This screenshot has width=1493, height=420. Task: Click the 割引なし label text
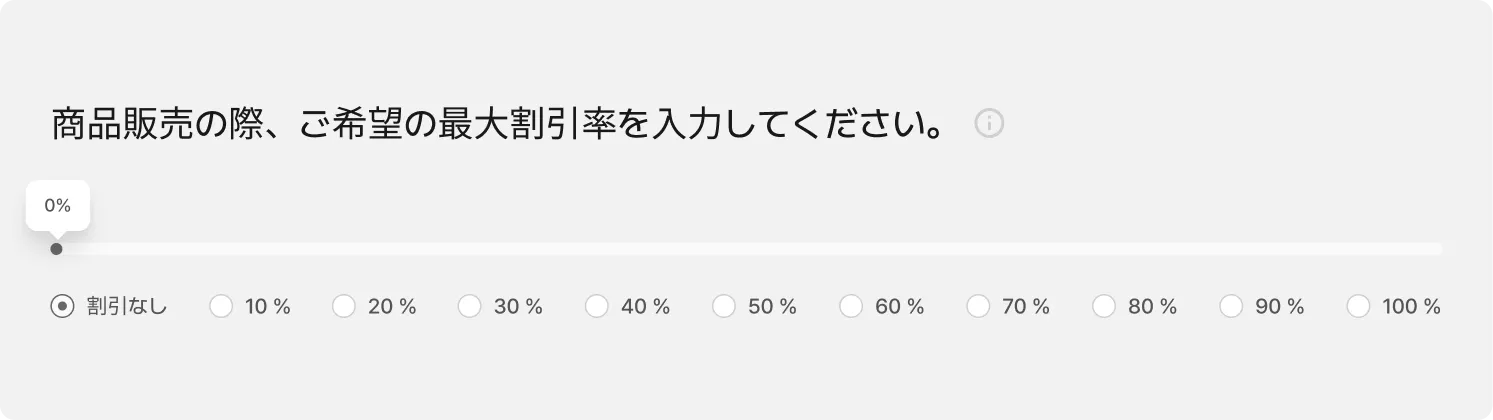[x=127, y=307]
